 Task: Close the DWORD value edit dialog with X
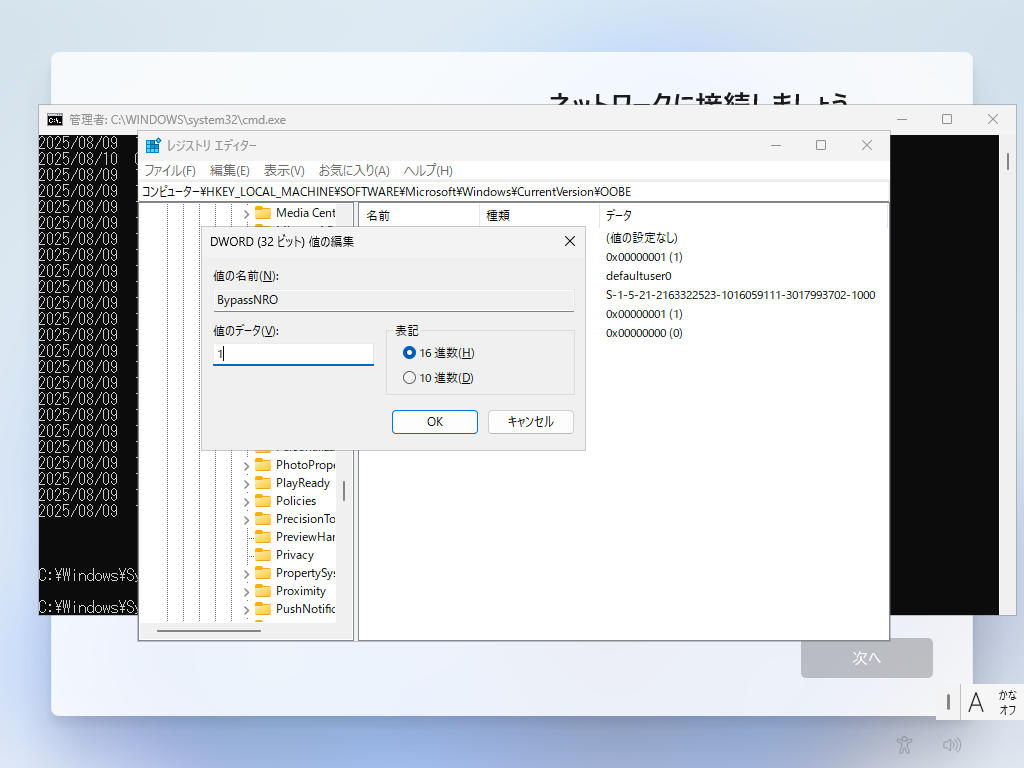569,242
